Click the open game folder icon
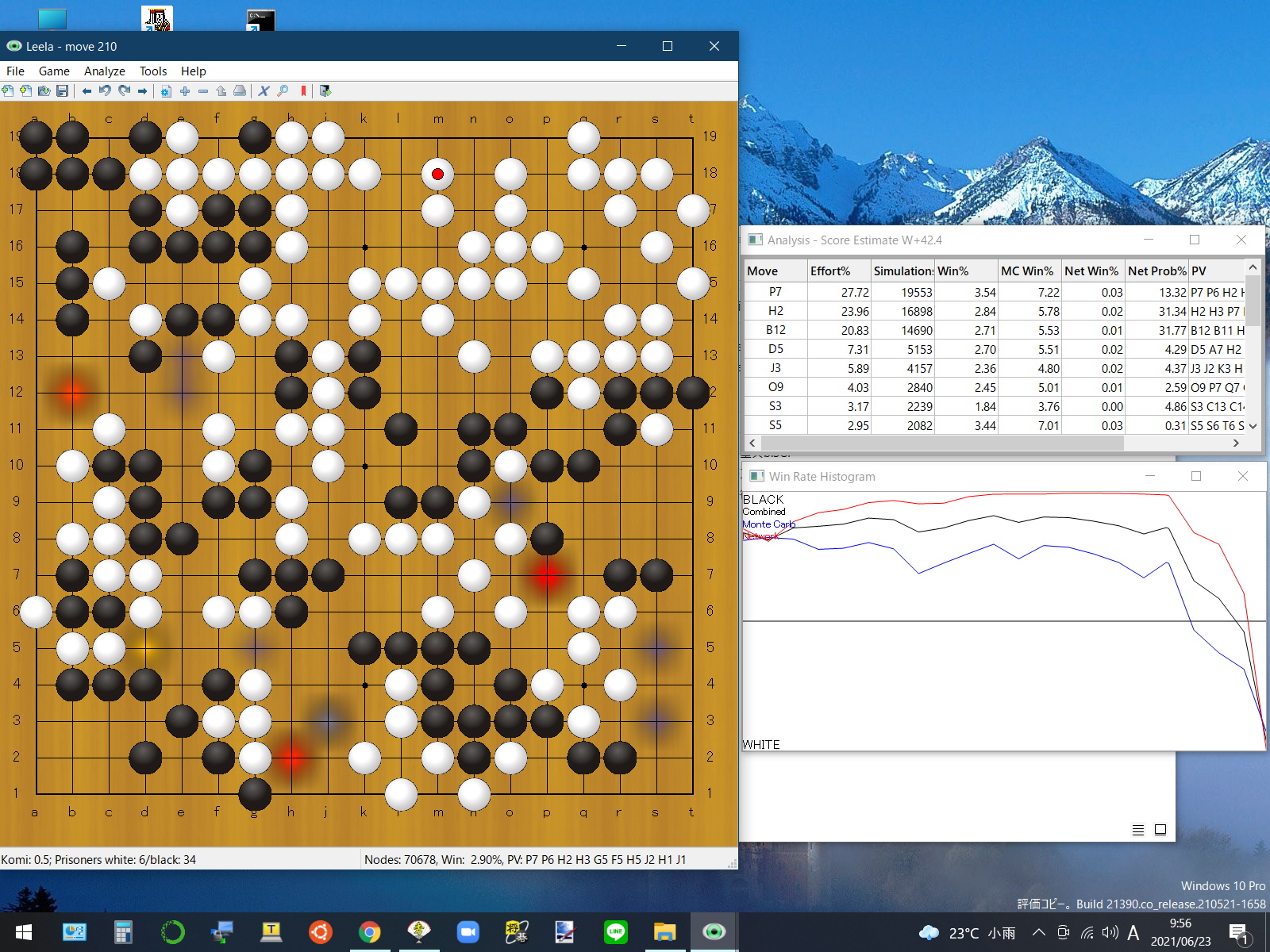 (44, 91)
